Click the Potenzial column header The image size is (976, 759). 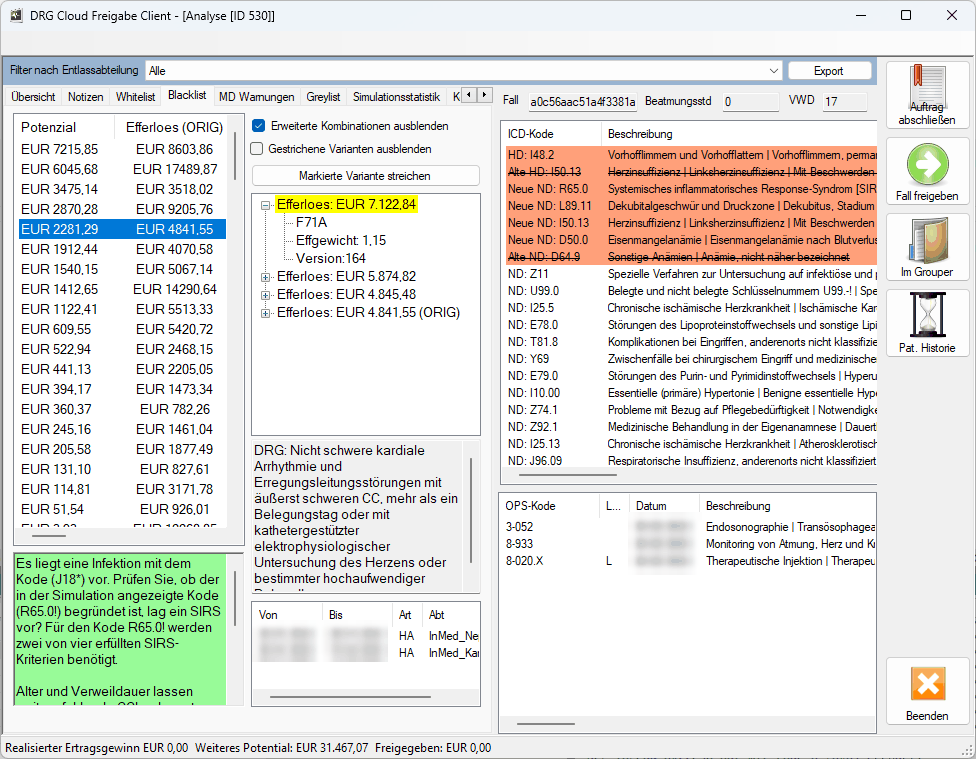pyautogui.click(x=65, y=128)
